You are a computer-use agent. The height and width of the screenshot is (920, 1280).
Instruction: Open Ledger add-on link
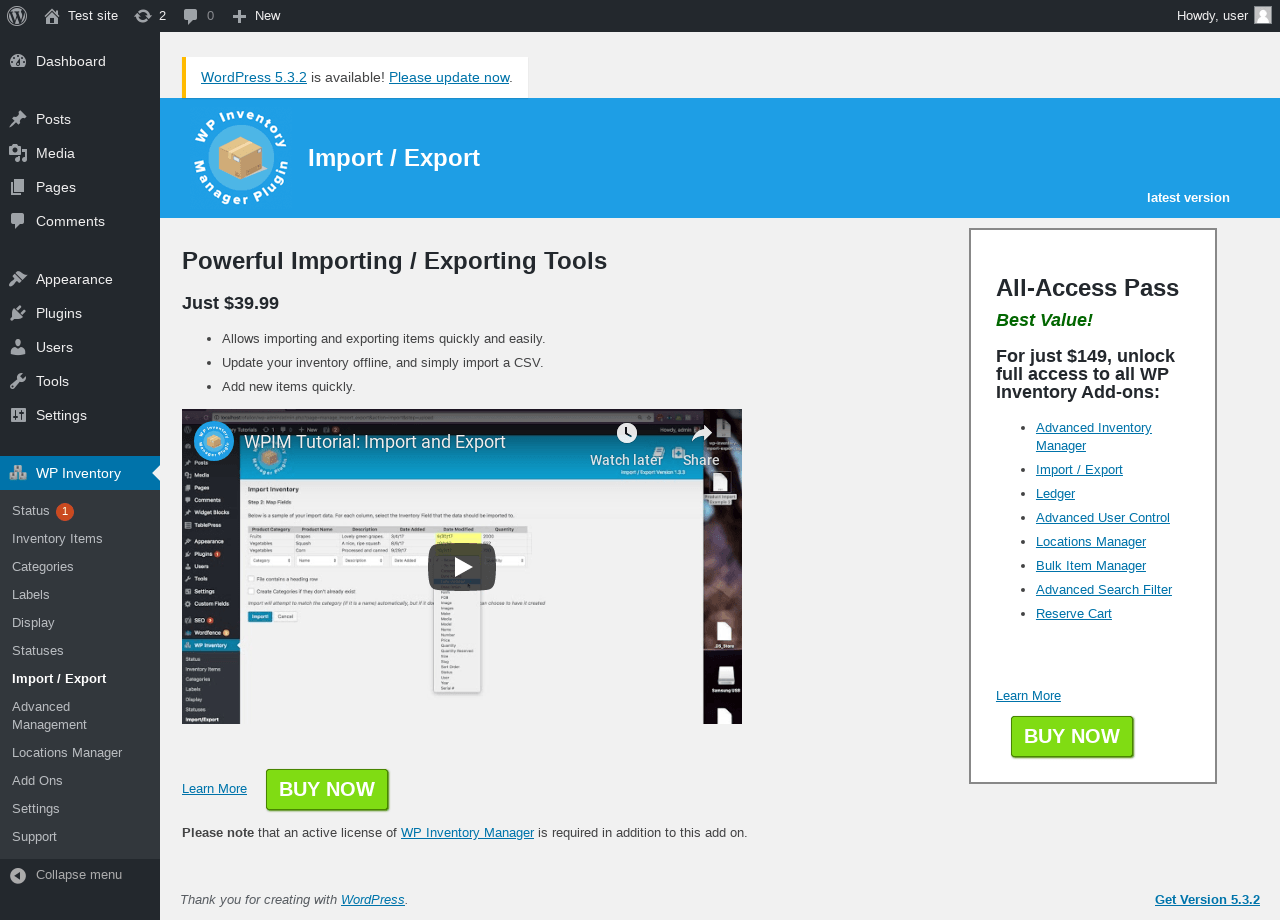(x=1055, y=494)
